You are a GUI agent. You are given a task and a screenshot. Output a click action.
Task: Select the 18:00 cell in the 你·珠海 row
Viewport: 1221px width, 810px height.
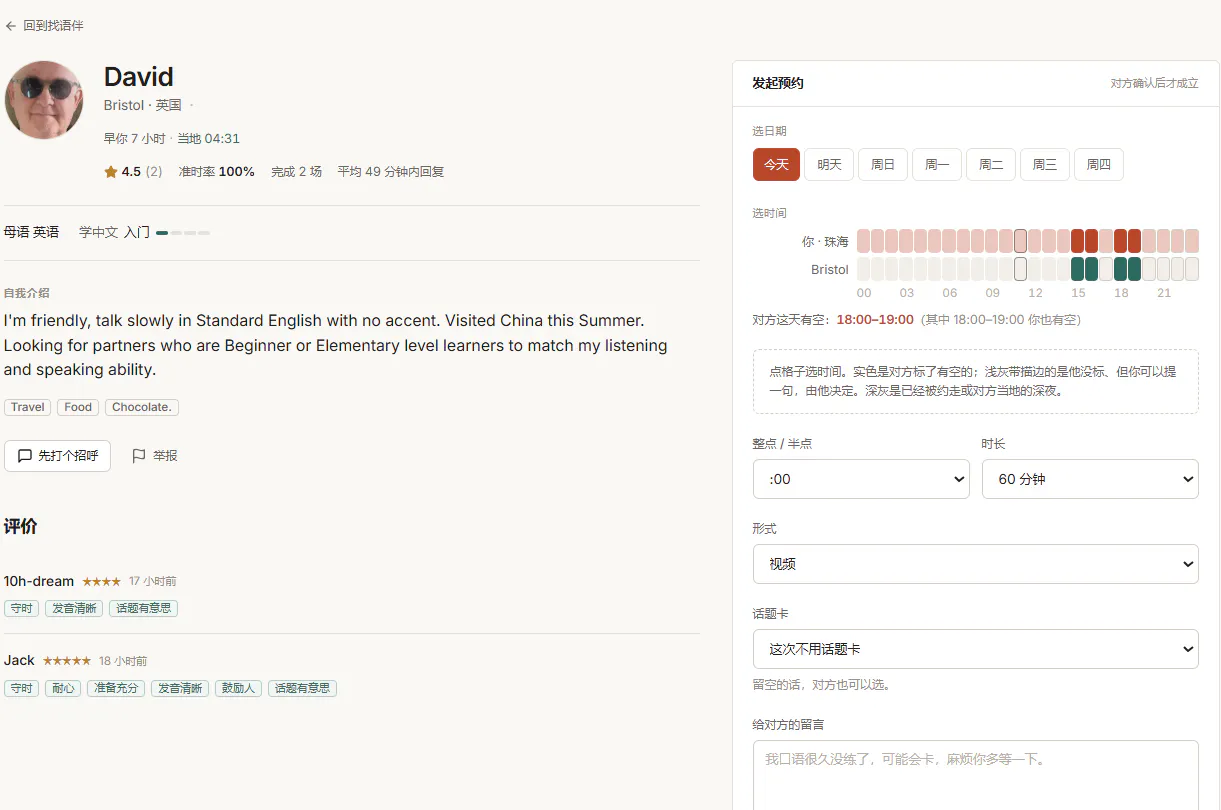[x=1121, y=241]
